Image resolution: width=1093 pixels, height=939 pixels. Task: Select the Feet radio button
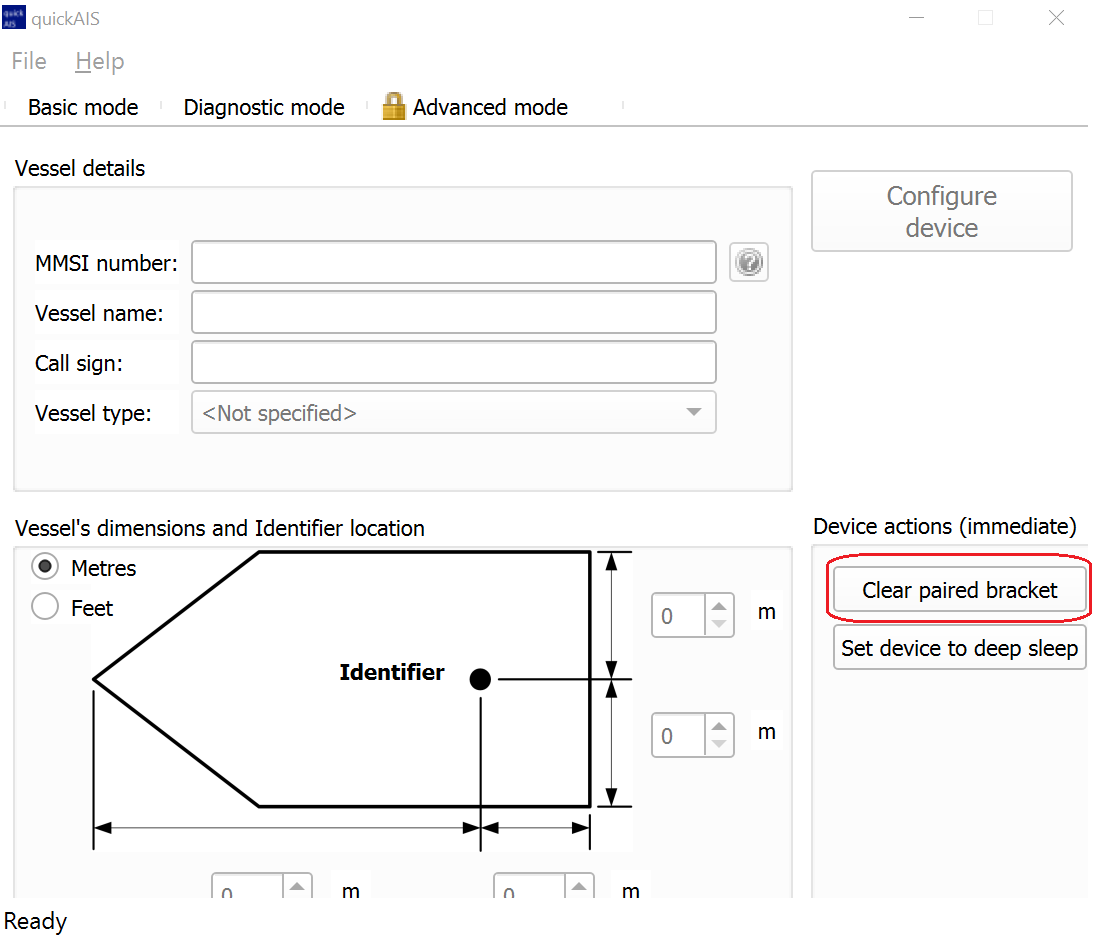(x=45, y=607)
